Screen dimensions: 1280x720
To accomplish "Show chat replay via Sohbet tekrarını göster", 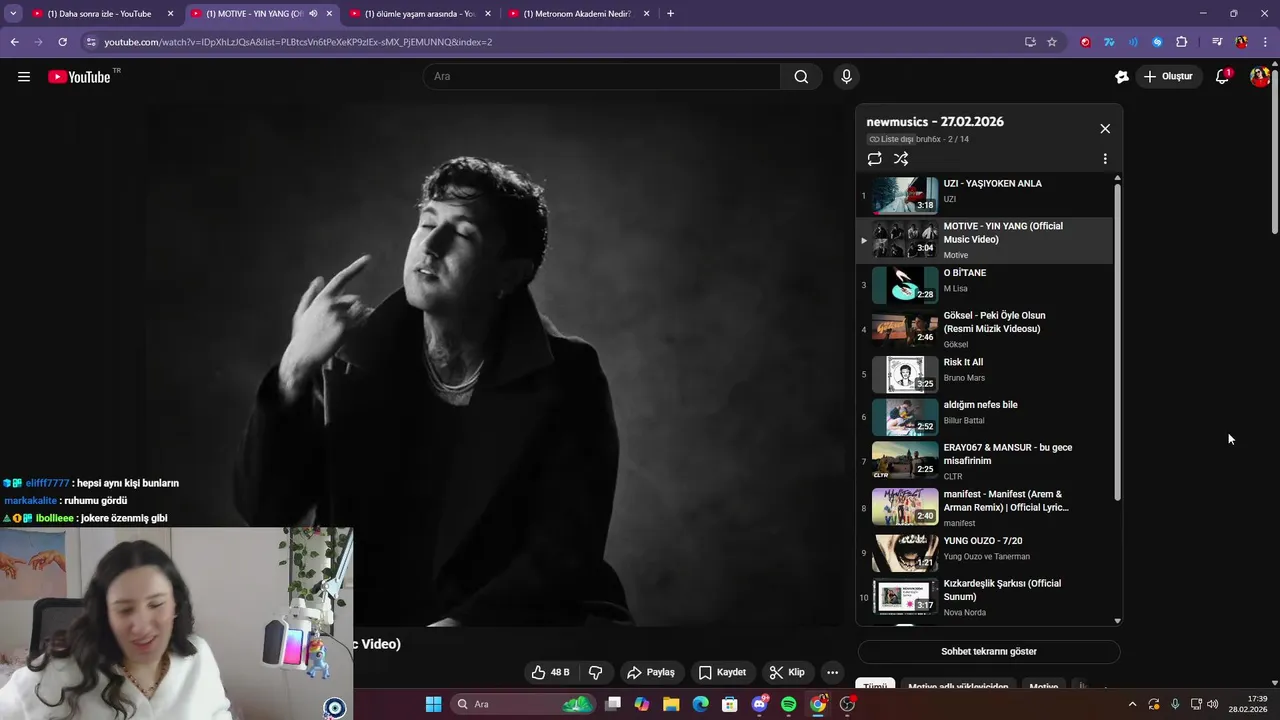I will [x=988, y=651].
